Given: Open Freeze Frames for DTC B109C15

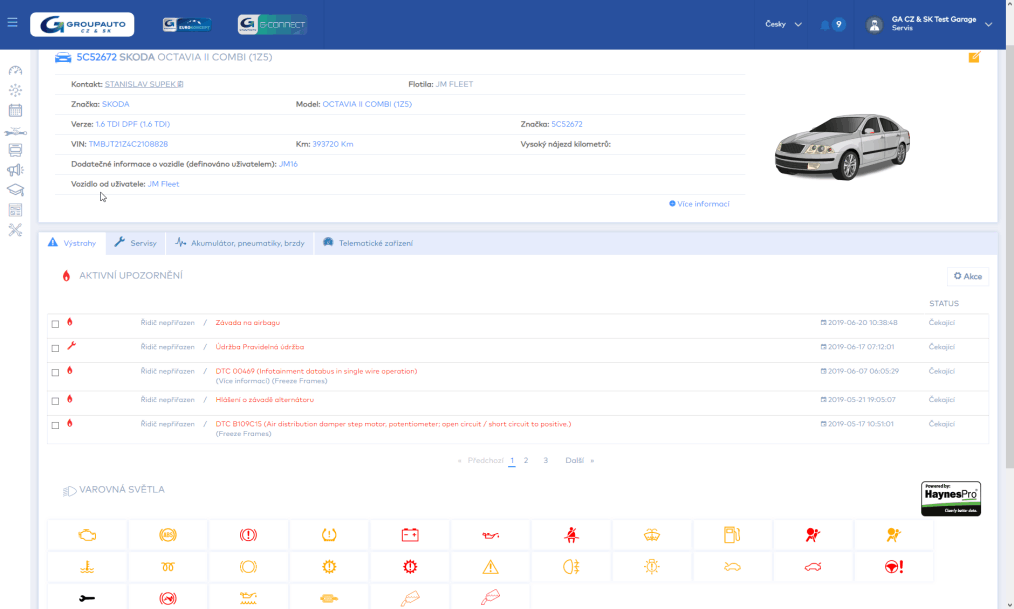Looking at the screenshot, I should pyautogui.click(x=243, y=434).
